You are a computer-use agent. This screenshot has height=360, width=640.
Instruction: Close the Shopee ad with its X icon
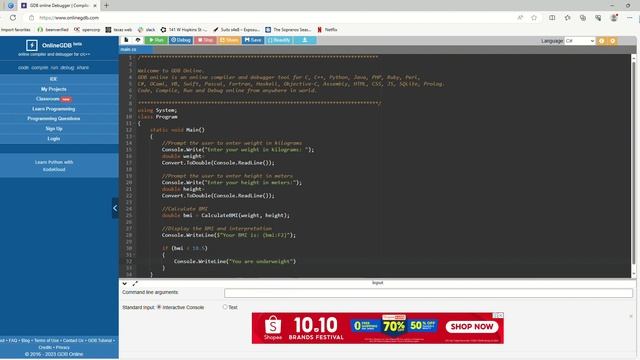point(501,316)
